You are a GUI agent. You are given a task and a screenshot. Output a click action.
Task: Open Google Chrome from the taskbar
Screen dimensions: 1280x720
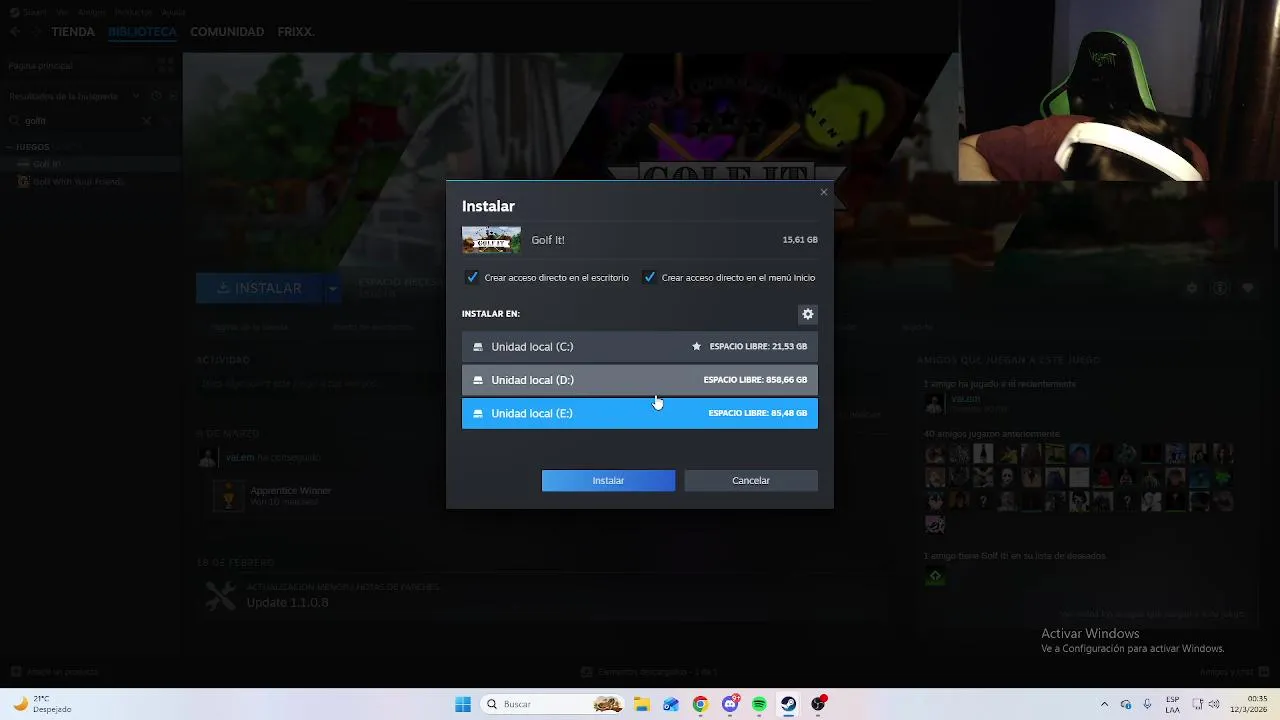700,704
